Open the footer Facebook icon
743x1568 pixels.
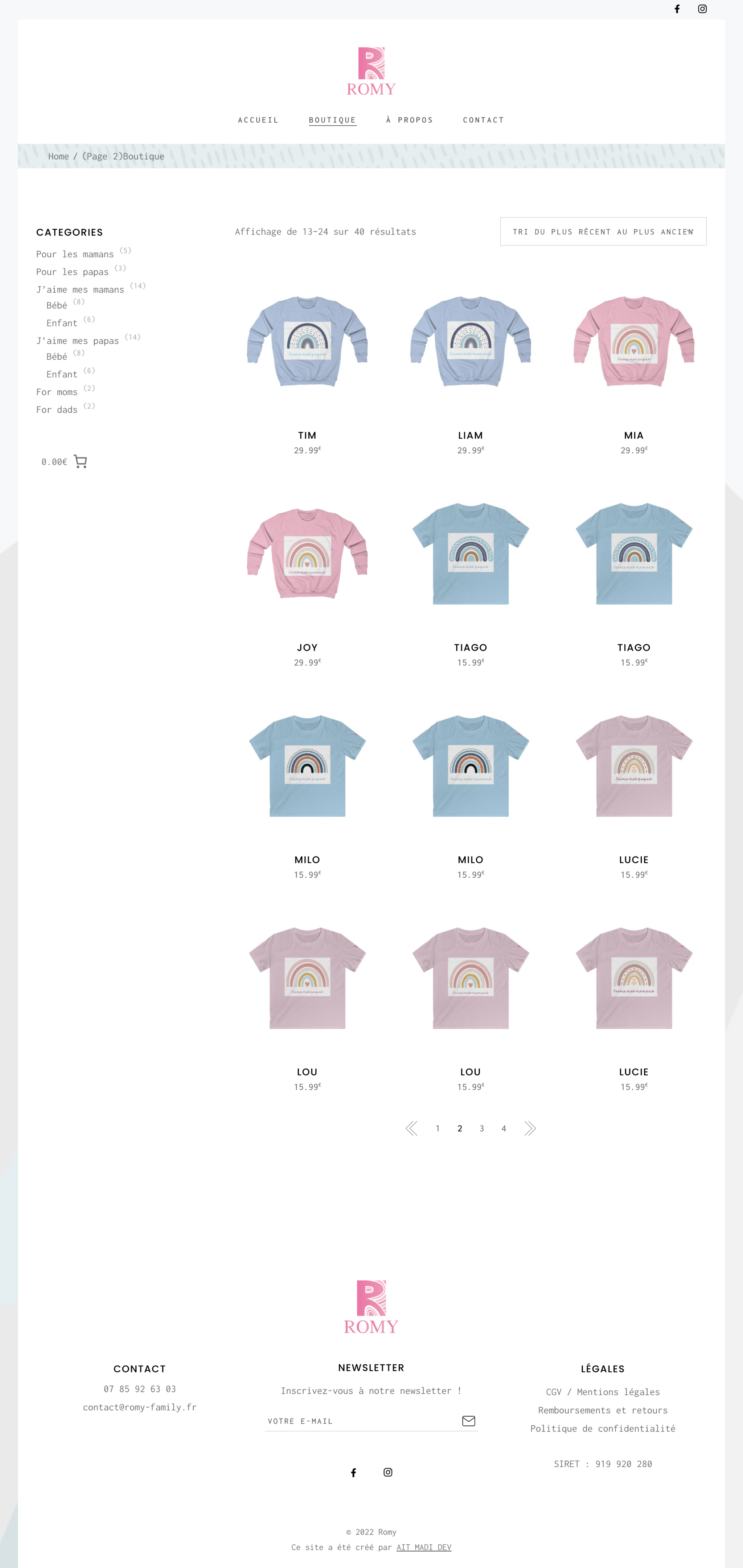[x=354, y=1472]
